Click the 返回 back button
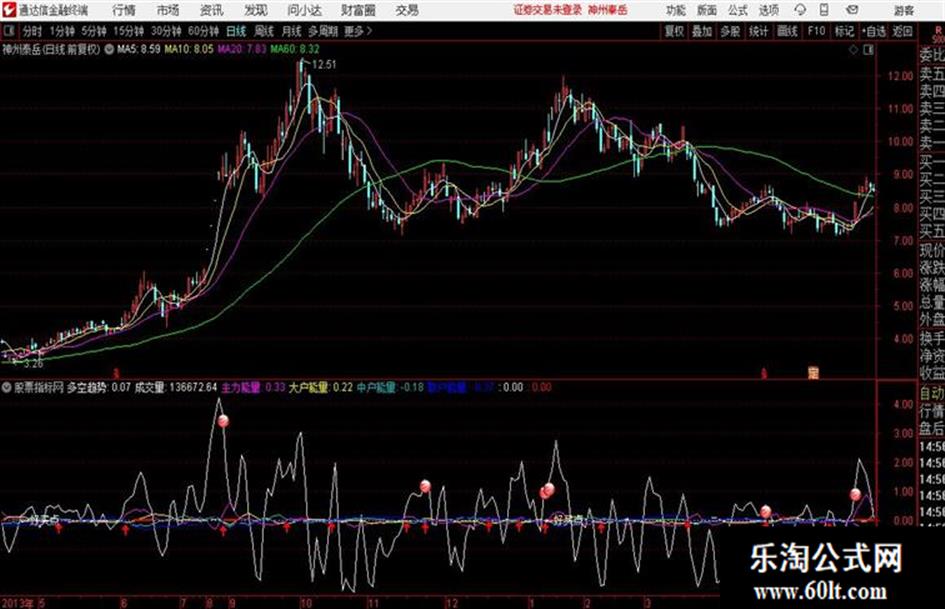 coord(902,31)
